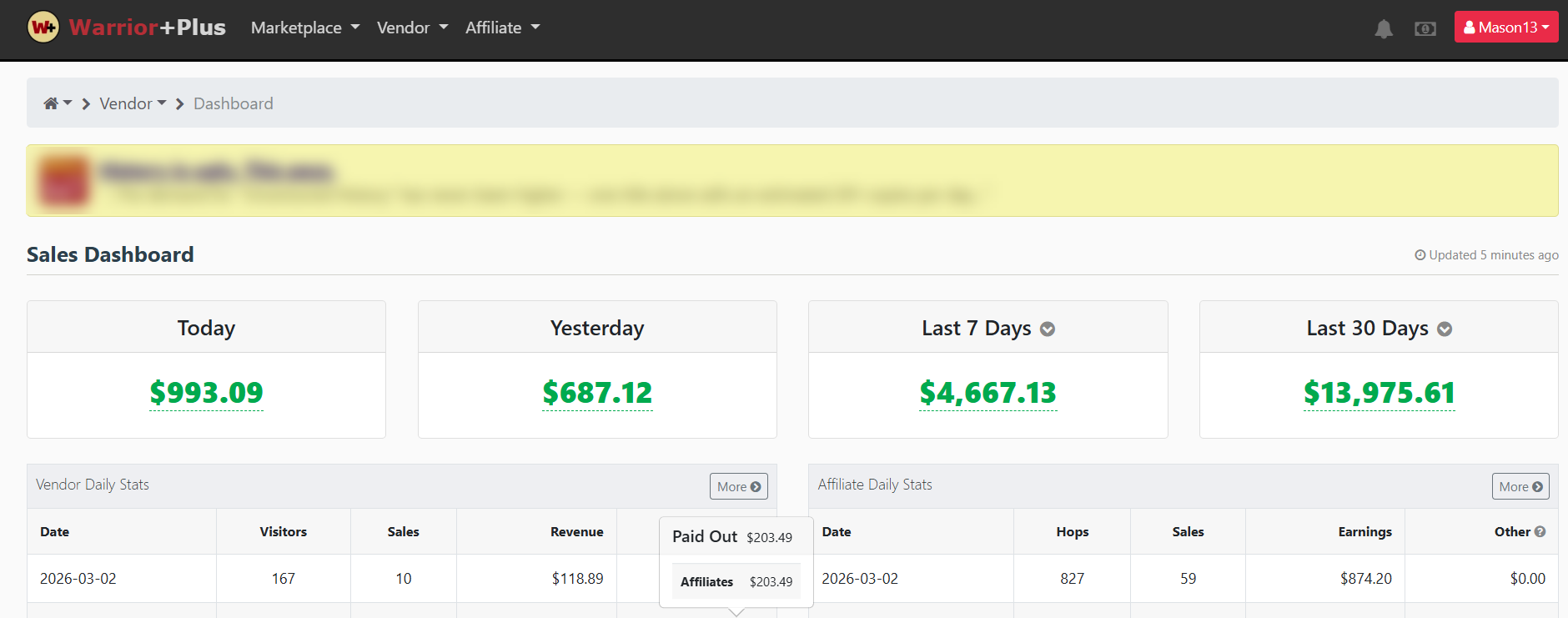Click the blurred promo banner thumbnail
This screenshot has width=1568, height=618.
[65, 180]
